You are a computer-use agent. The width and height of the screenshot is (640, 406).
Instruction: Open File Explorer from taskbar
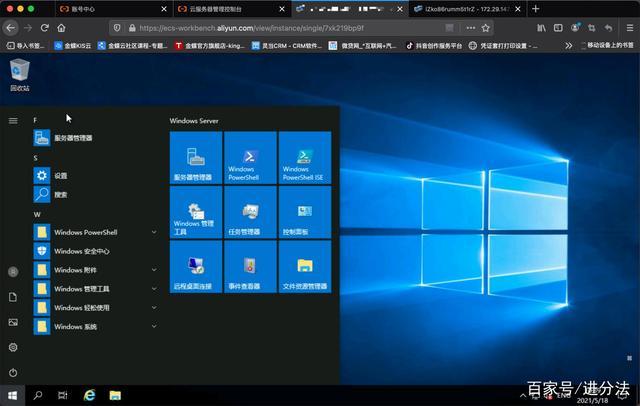115,395
